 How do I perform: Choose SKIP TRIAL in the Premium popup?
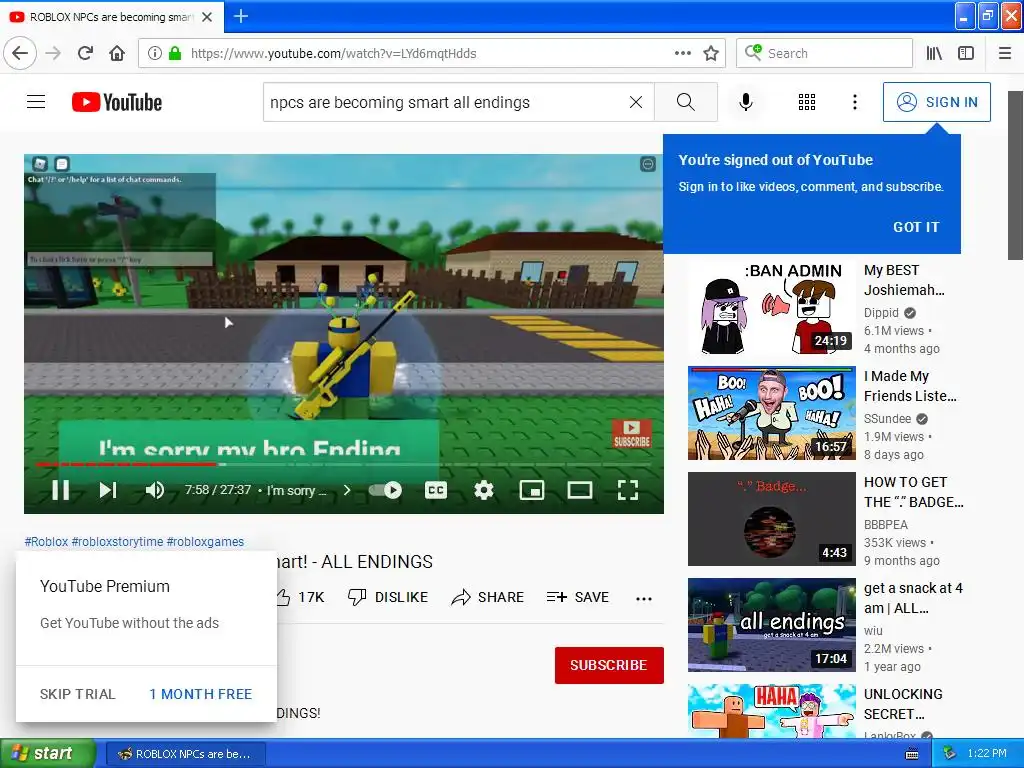point(77,694)
